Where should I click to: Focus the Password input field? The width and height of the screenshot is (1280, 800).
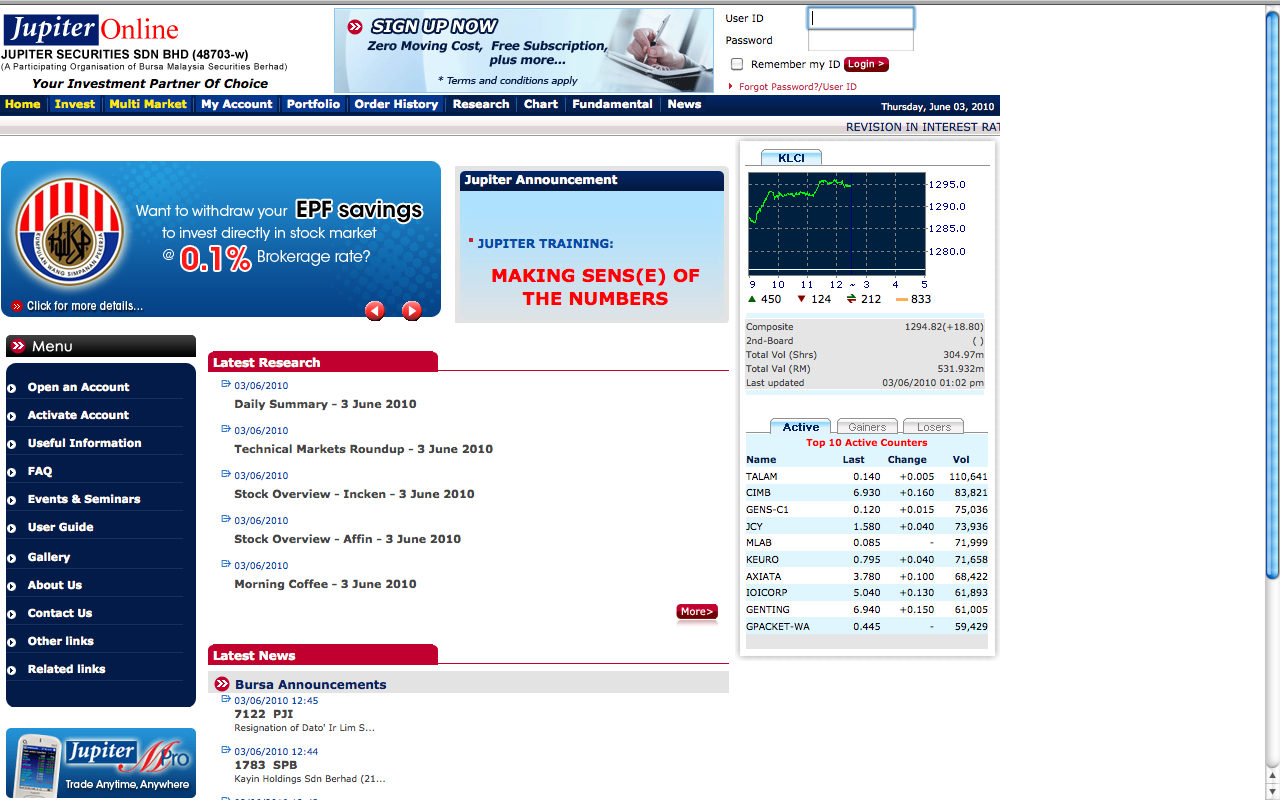pos(861,40)
